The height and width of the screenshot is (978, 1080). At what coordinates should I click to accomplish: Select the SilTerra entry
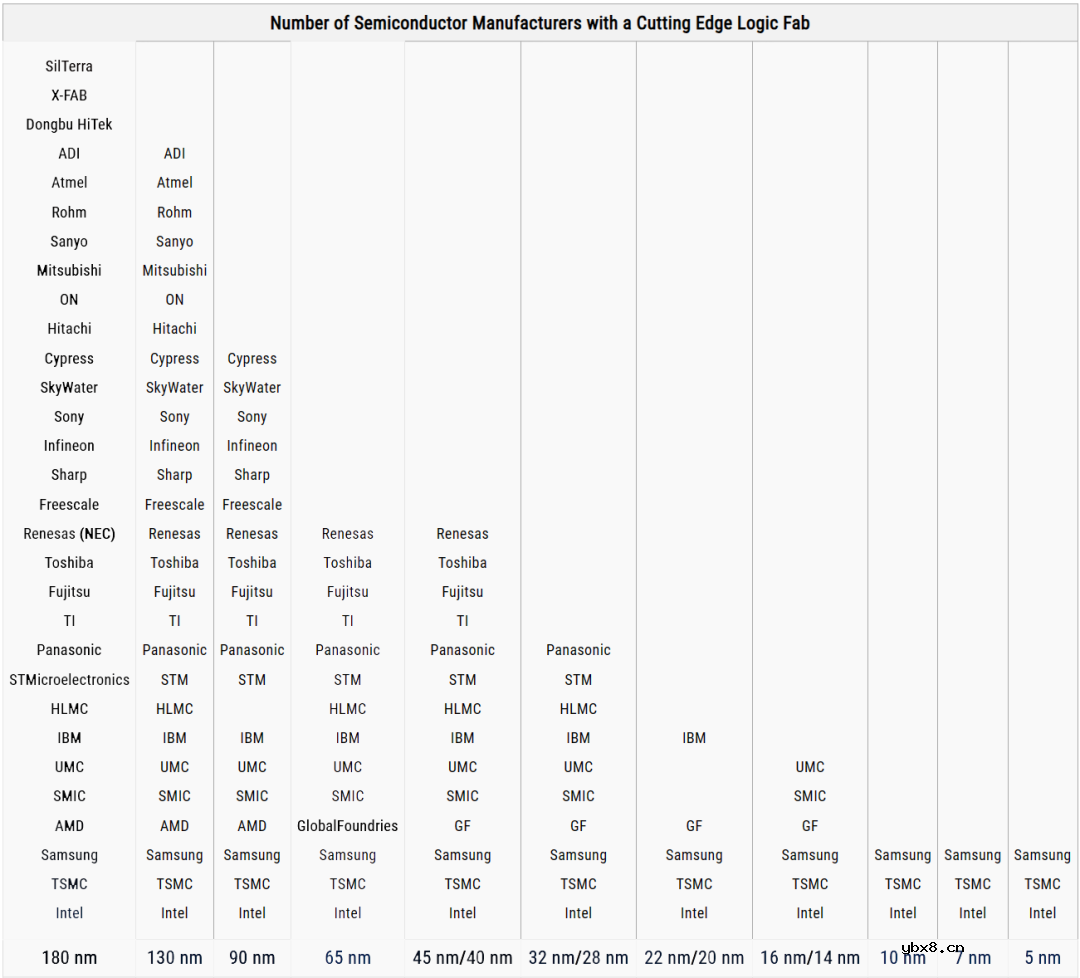coord(69,66)
